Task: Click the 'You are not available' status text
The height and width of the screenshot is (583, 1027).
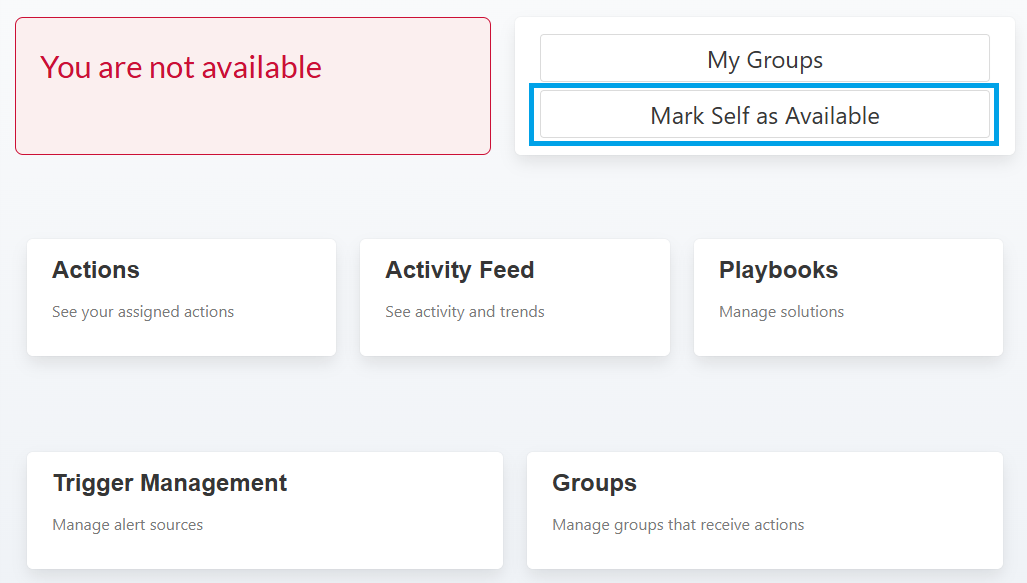Action: pos(181,67)
